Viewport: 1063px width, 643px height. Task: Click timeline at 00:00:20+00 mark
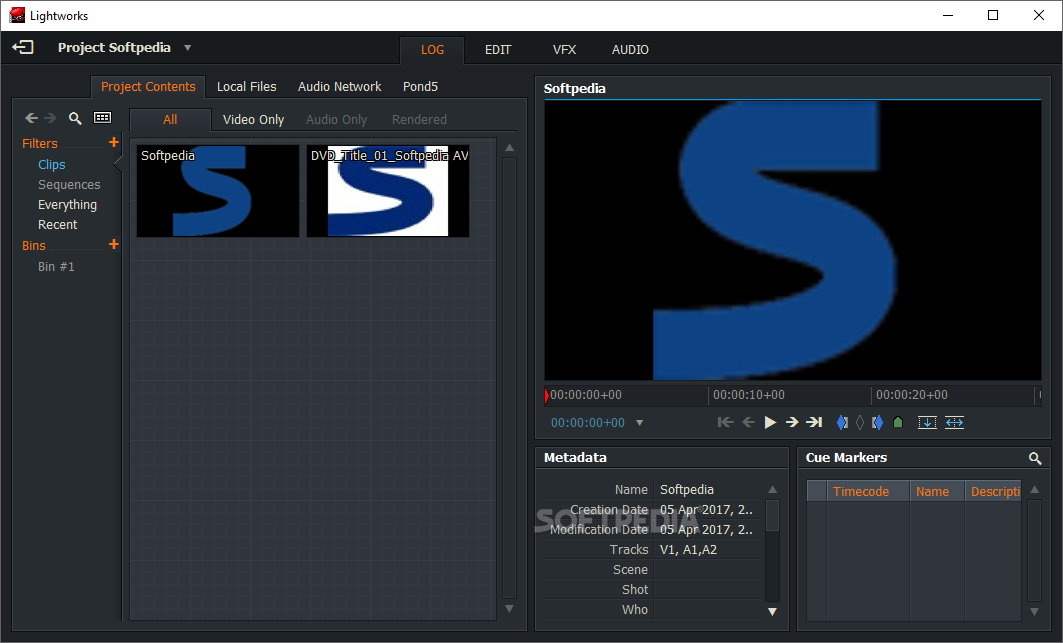click(911, 395)
